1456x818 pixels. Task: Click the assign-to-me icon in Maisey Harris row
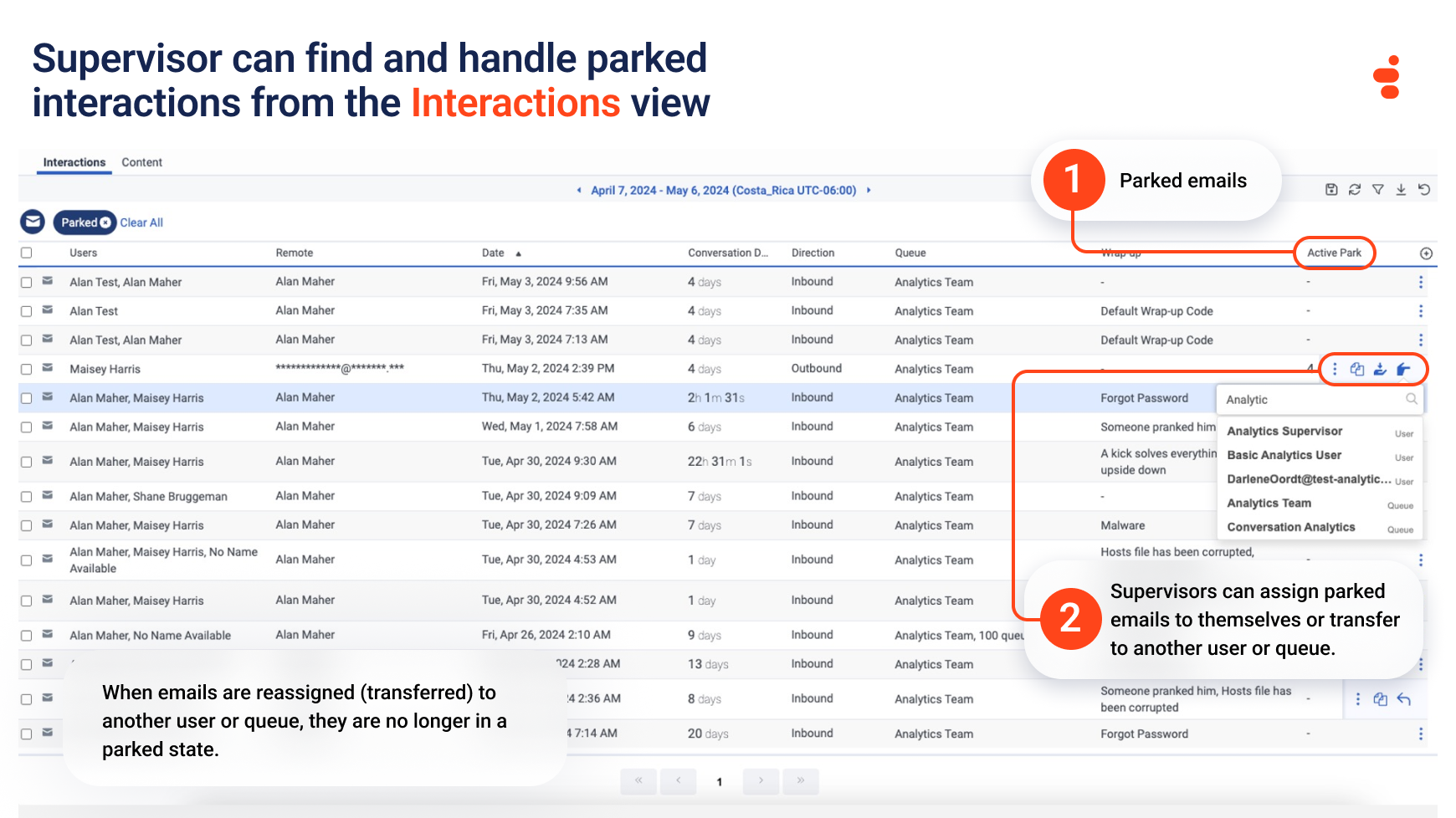1381,369
